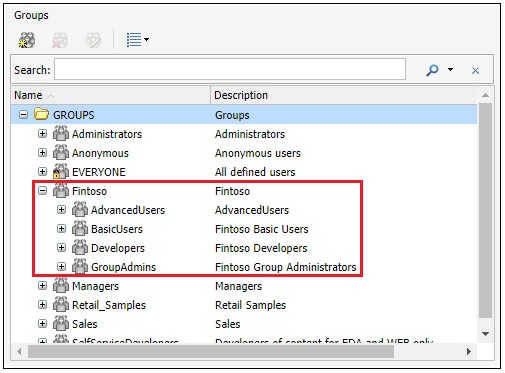The image size is (505, 373).
Task: Click the Administrators group icon
Action: pyautogui.click(x=61, y=133)
